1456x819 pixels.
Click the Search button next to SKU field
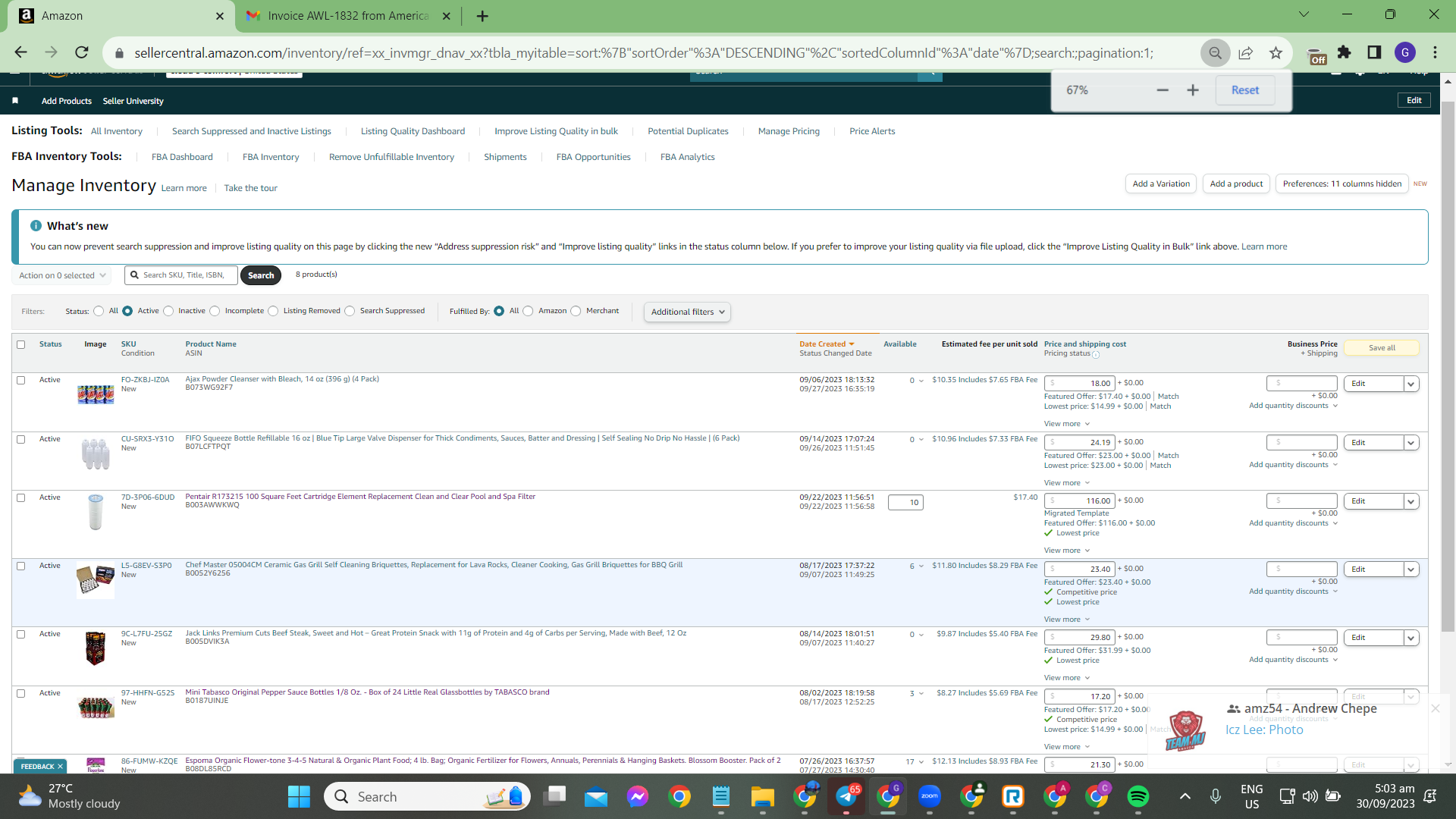pyautogui.click(x=261, y=275)
